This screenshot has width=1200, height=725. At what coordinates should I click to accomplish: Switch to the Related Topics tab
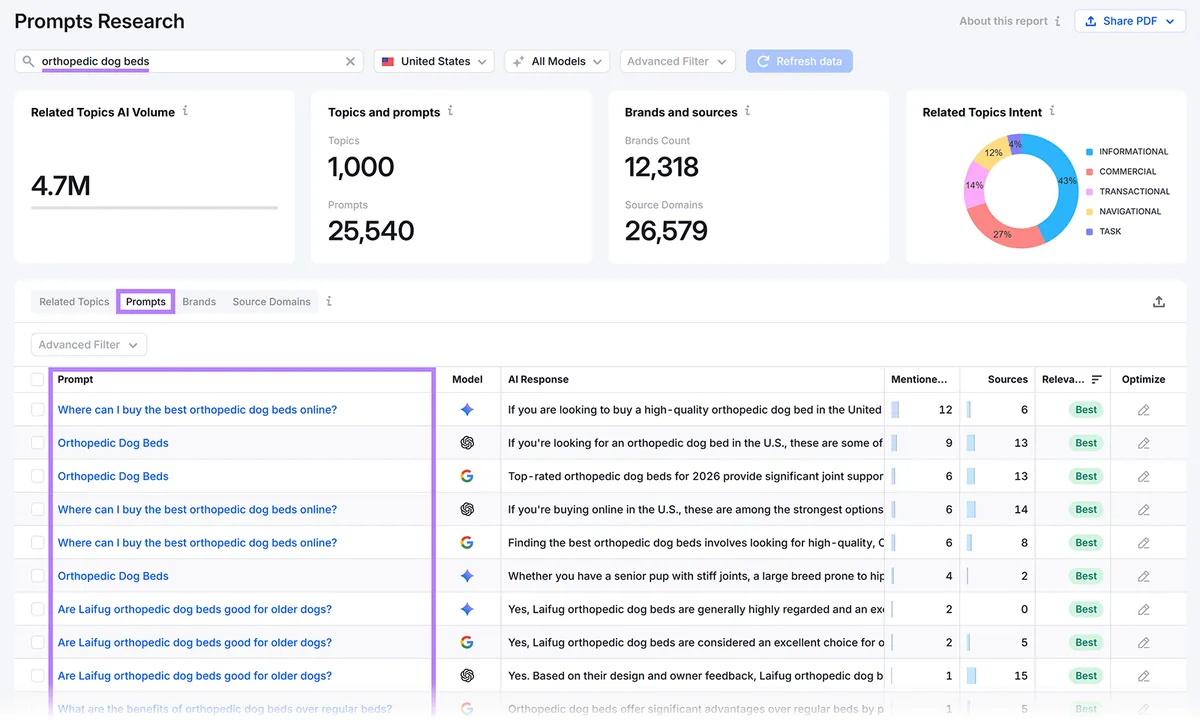click(74, 302)
